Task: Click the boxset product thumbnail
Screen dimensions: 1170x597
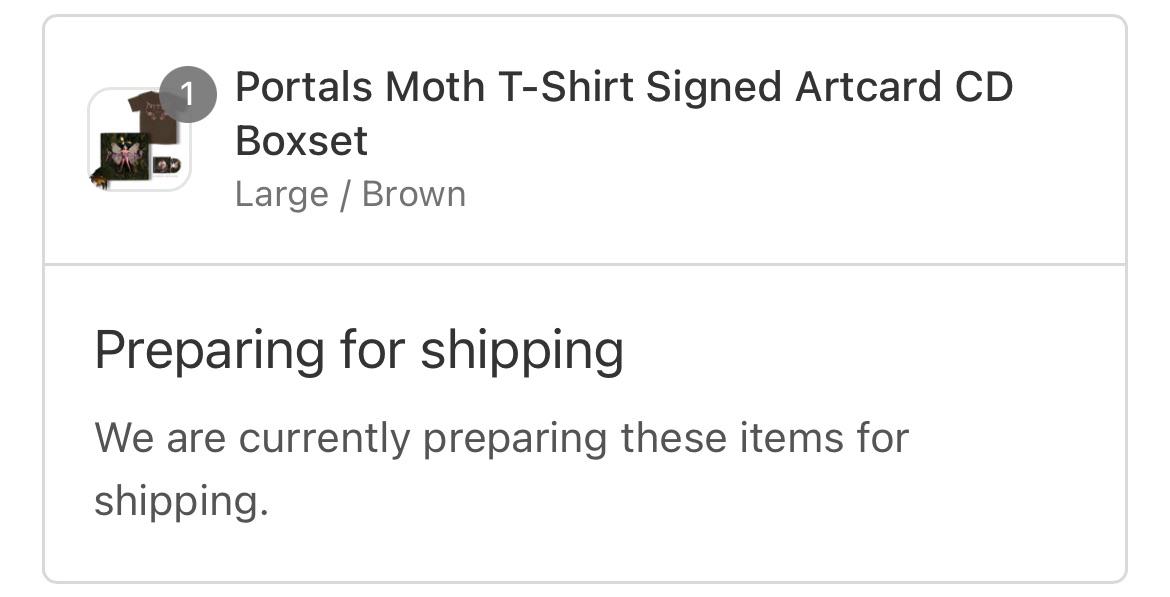Action: click(138, 140)
